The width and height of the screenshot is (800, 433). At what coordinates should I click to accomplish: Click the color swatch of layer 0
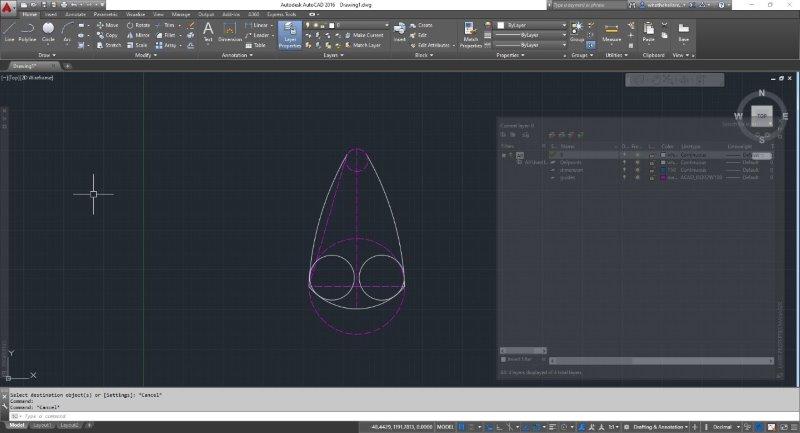click(x=663, y=155)
